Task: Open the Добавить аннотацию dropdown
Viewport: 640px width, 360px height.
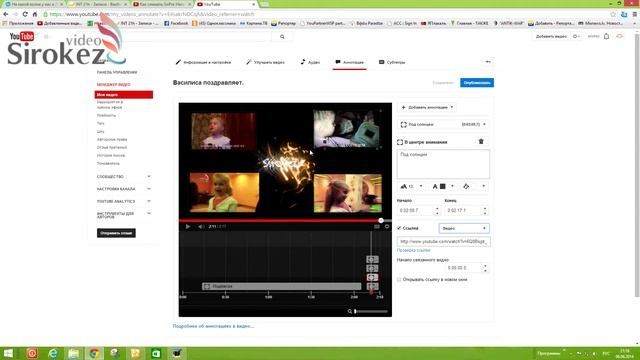Action: click(427, 107)
